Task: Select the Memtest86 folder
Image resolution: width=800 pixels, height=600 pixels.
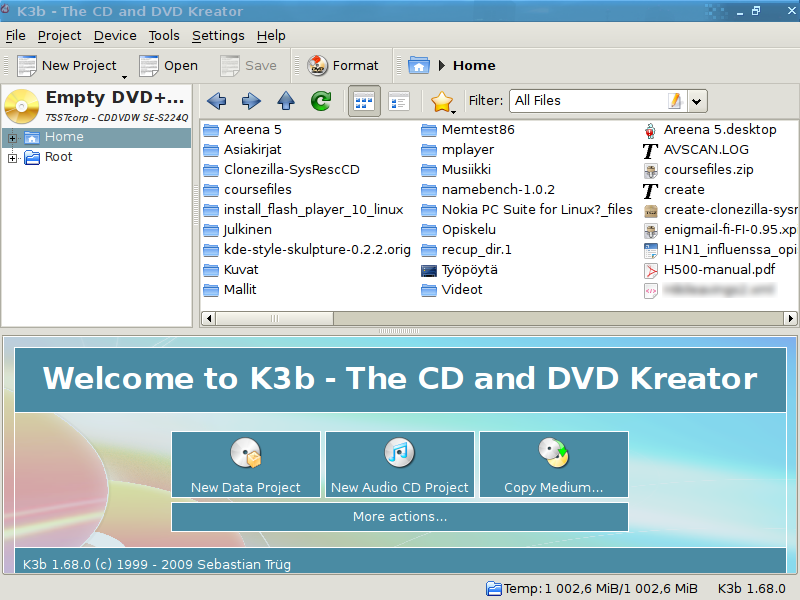Action: coord(468,130)
